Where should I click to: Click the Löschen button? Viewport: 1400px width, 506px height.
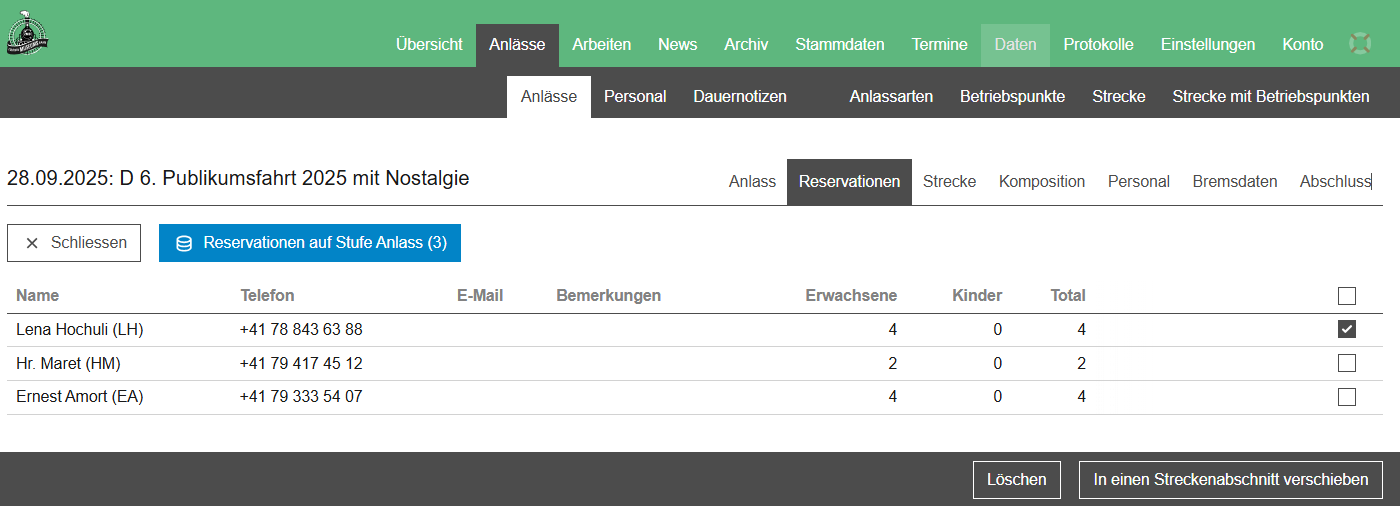tap(1016, 480)
